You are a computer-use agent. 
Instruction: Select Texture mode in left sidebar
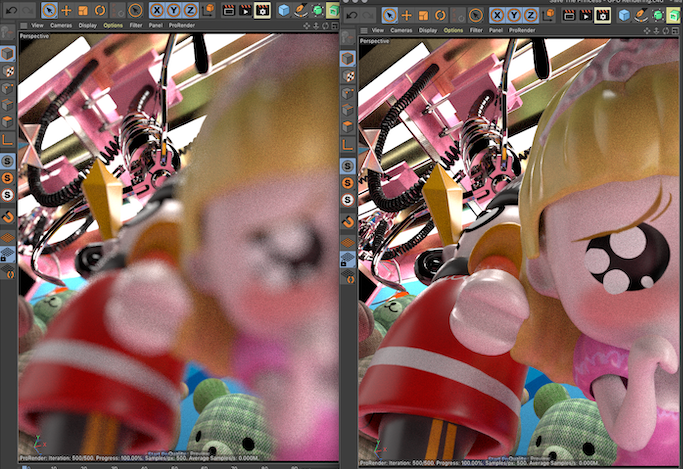tap(7, 71)
